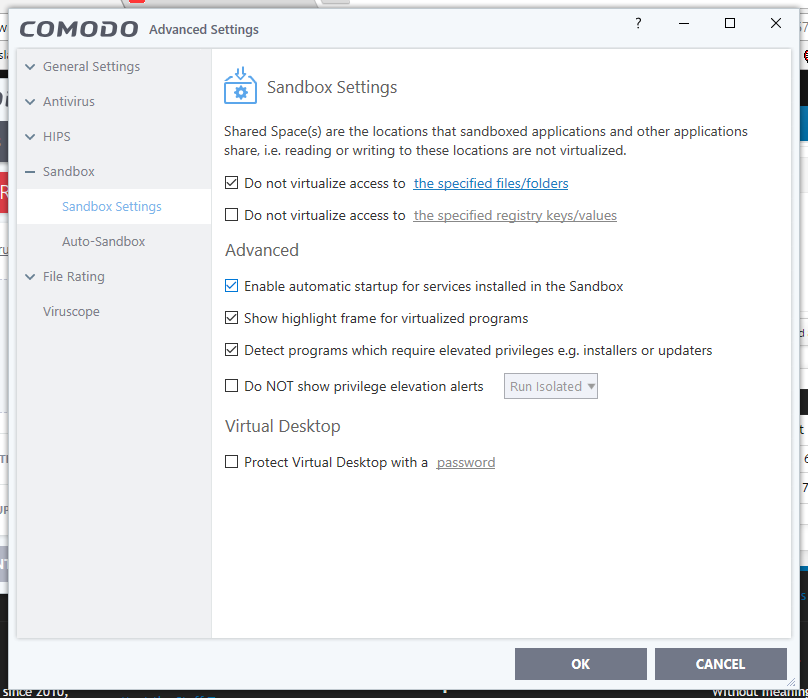Image resolution: width=808 pixels, height=698 pixels.
Task: Enable Protect Virtual Desktop with a password
Action: coord(231,462)
